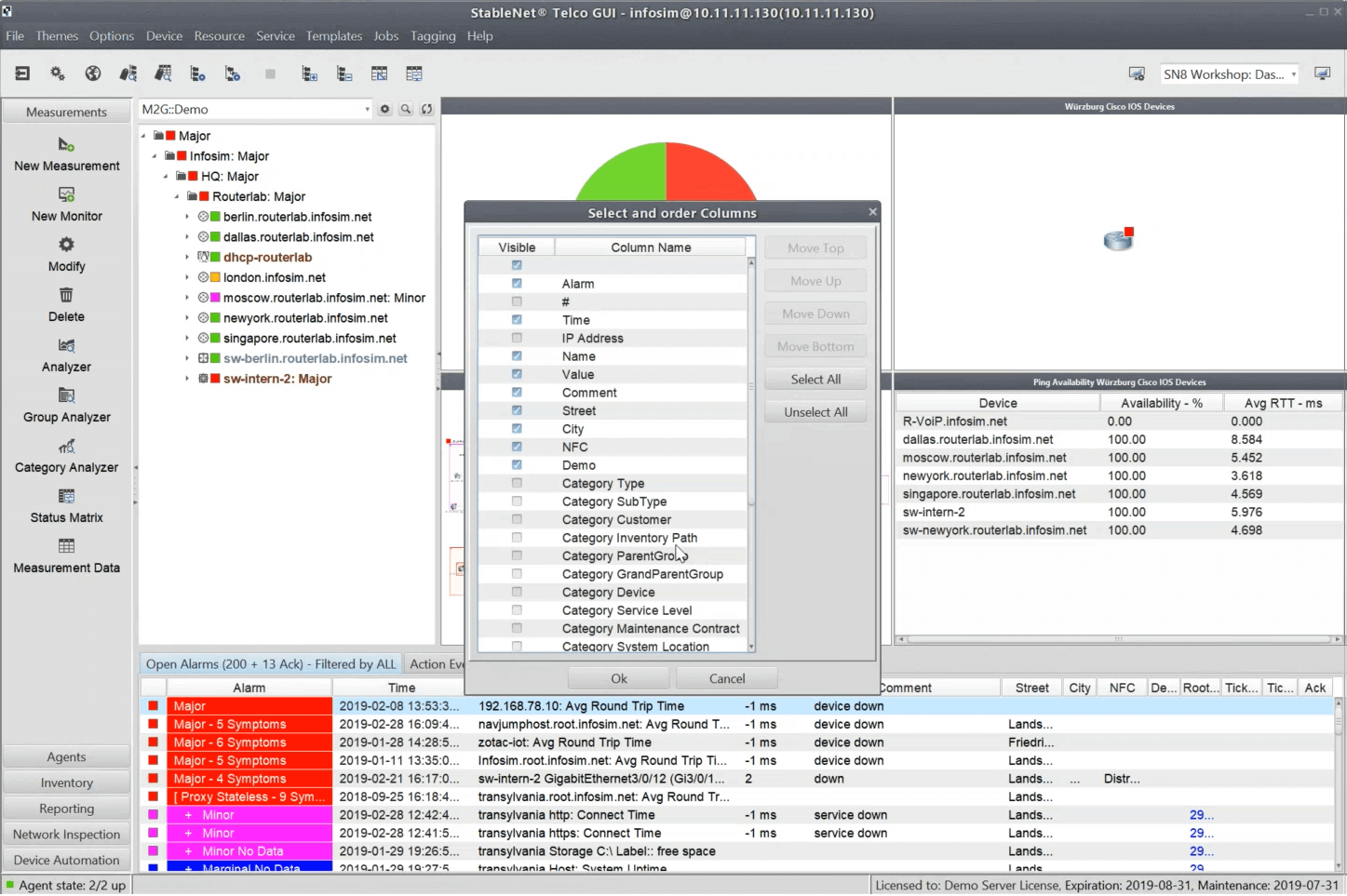
Task: Open the Templates menu
Action: 333,36
